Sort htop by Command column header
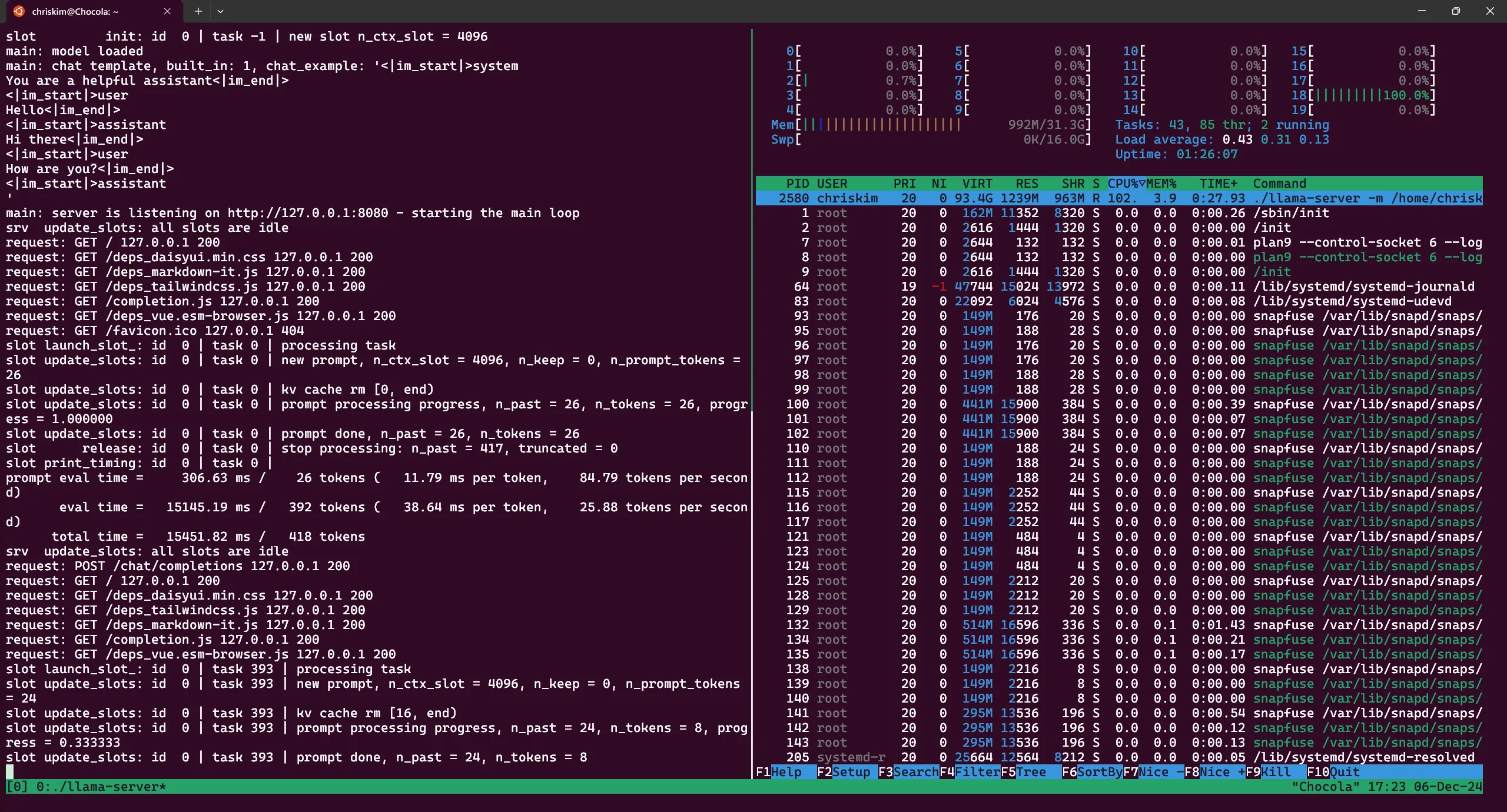This screenshot has height=812, width=1507. (1280, 184)
